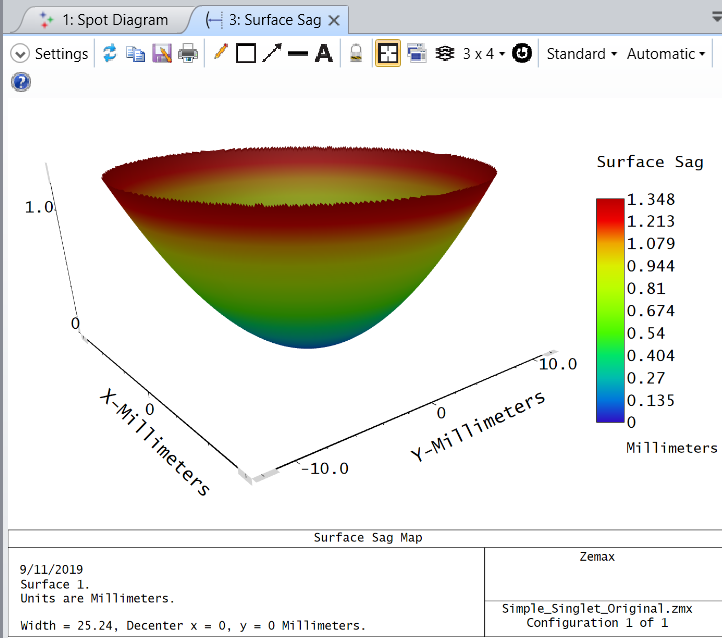Save the plot image
The width and height of the screenshot is (722, 638).
click(x=162, y=53)
